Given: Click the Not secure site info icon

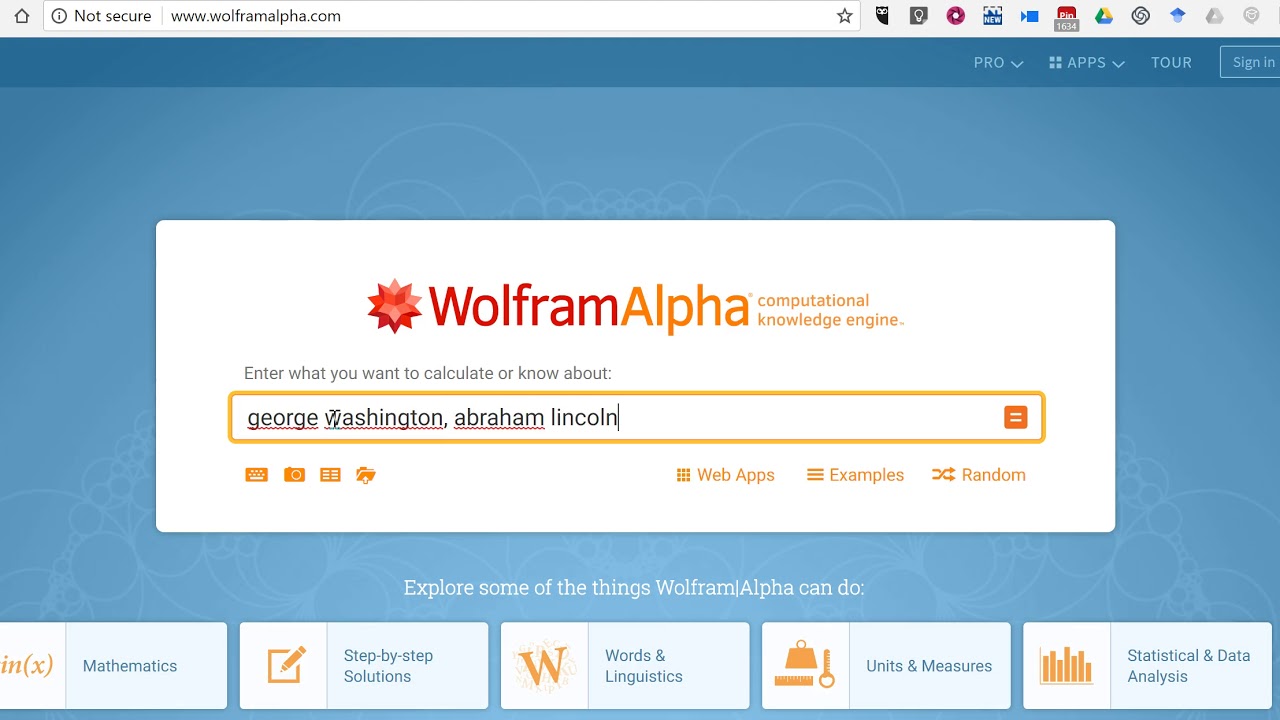Looking at the screenshot, I should [60, 16].
